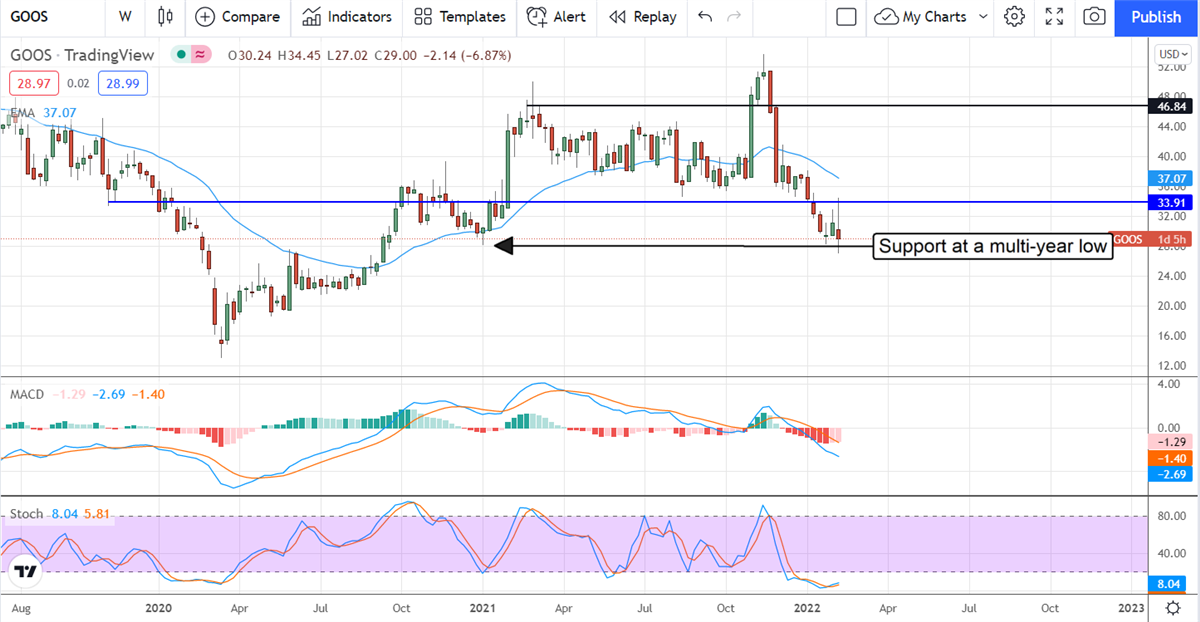Click the red 28.97 sell price button
1200x622 pixels.
pos(31,83)
